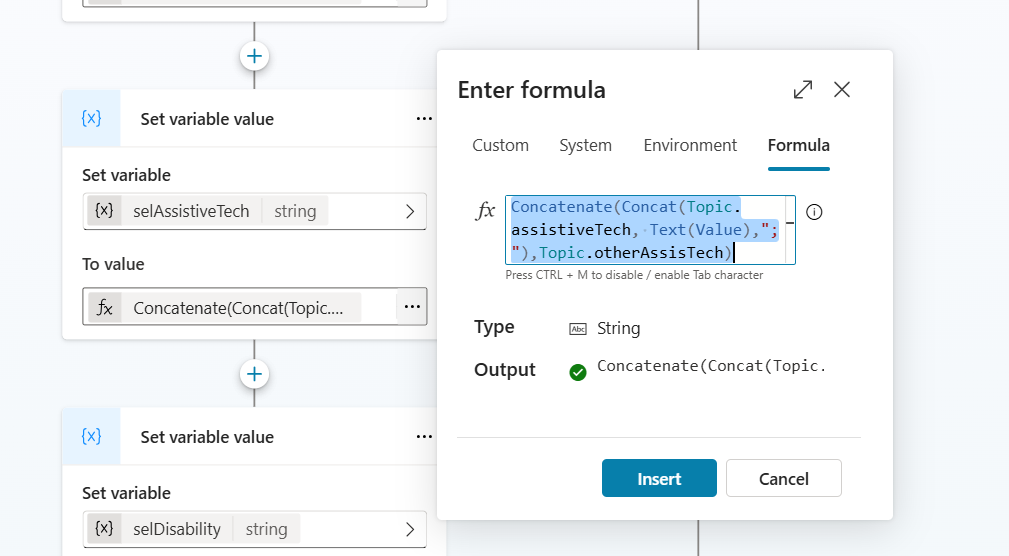Click the Concatenate formula in the To value field

pyautogui.click(x=238, y=308)
